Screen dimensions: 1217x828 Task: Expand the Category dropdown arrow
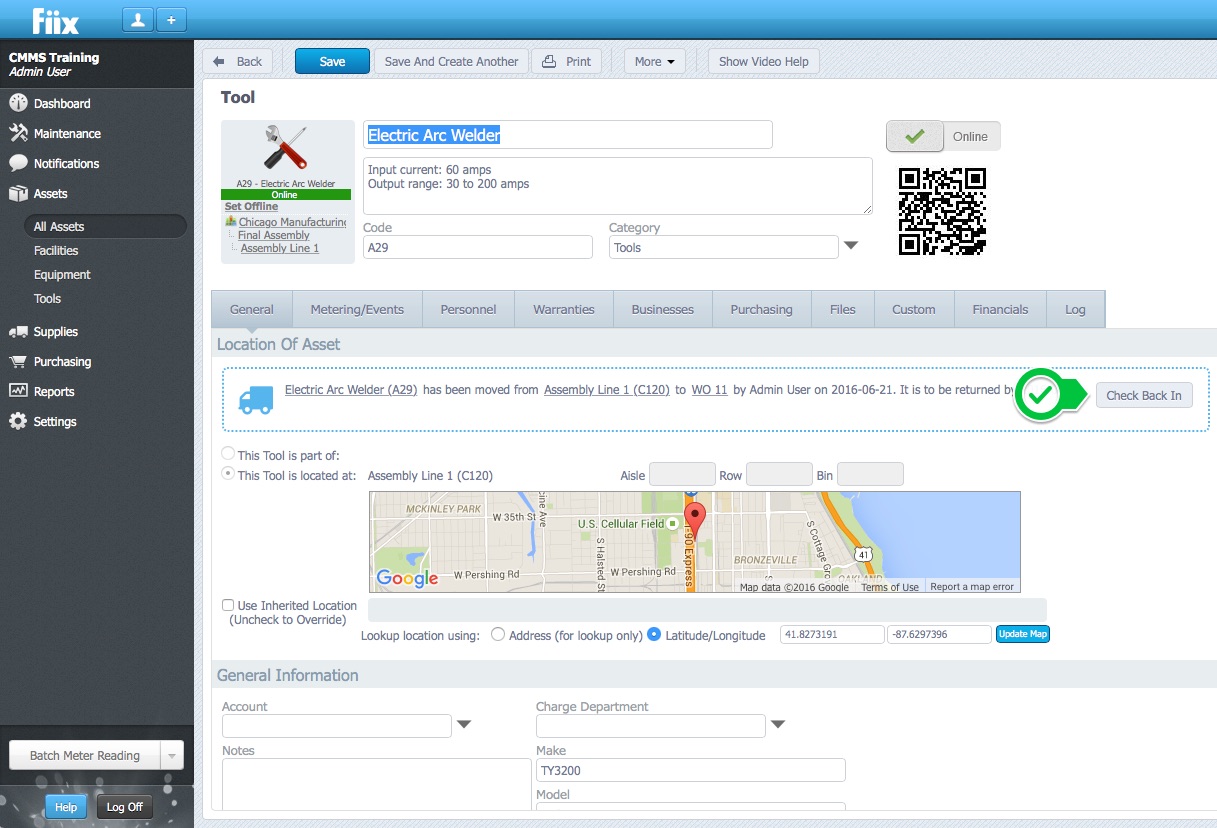pyautogui.click(x=851, y=246)
